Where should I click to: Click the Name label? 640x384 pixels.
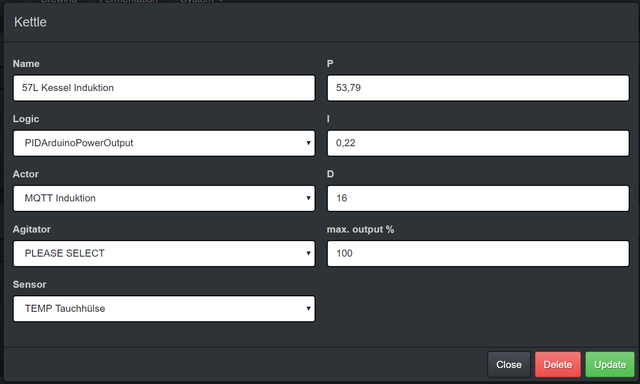(26, 64)
